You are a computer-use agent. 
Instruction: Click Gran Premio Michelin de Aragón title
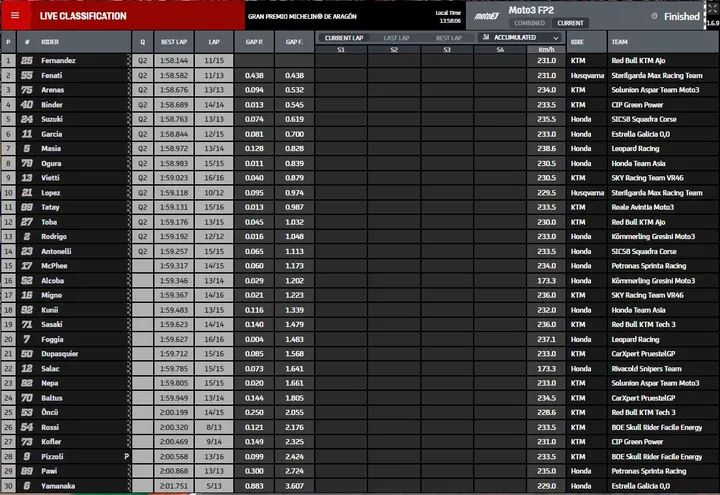pos(302,17)
